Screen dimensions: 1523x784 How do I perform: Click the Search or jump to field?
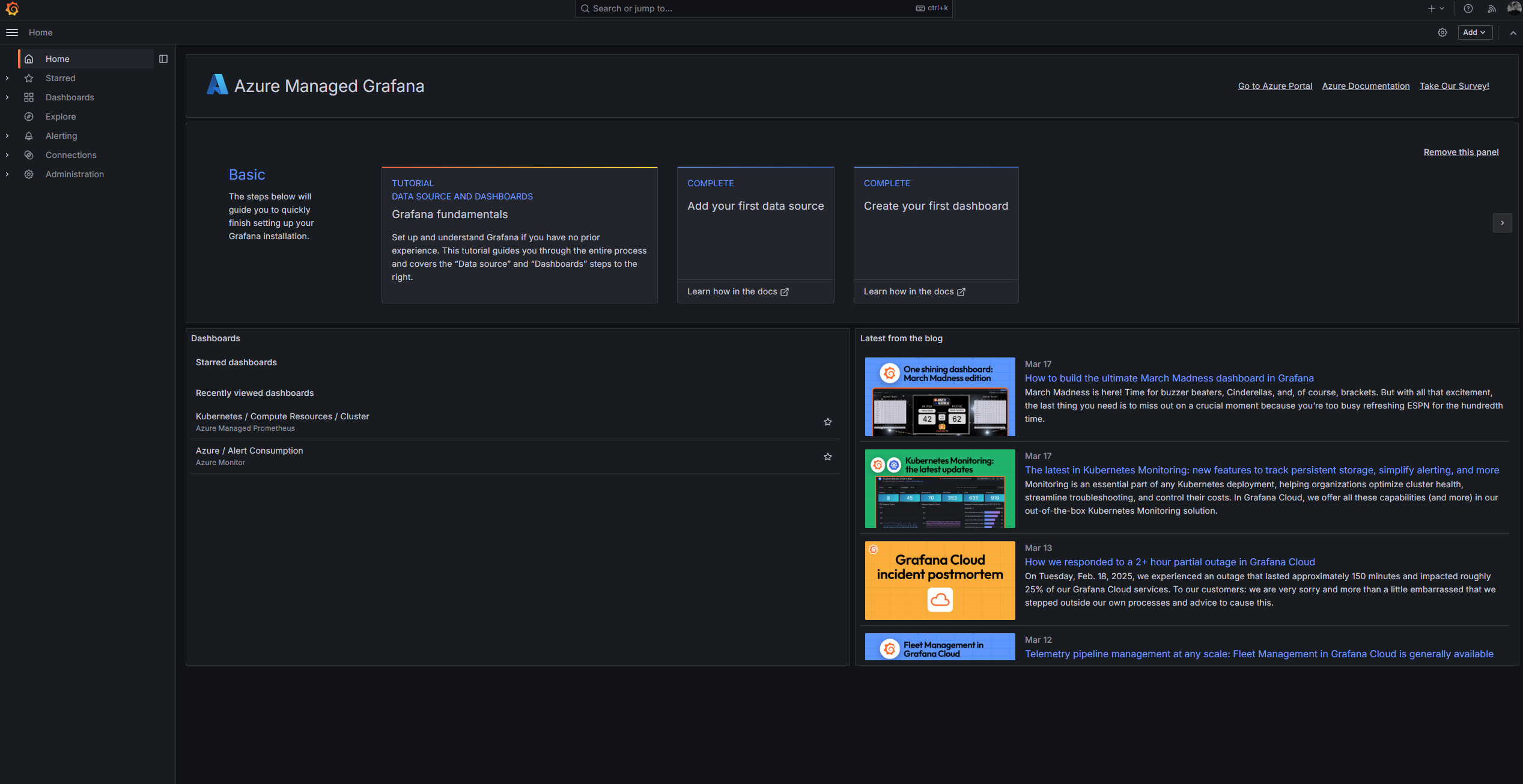coord(764,8)
